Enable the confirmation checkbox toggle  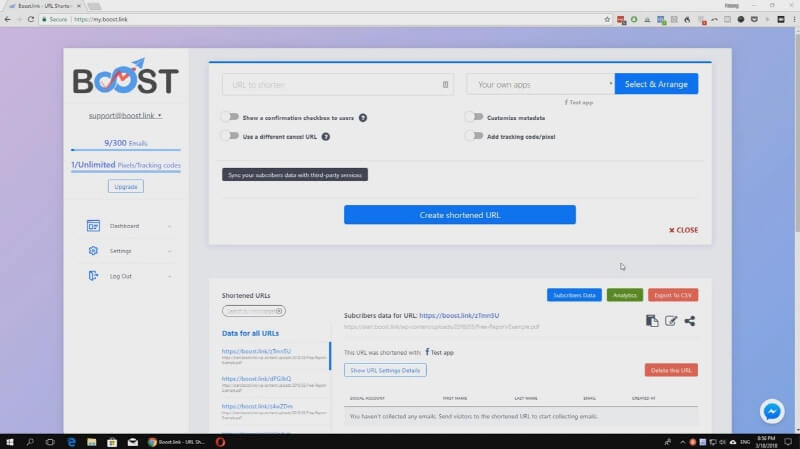point(231,117)
